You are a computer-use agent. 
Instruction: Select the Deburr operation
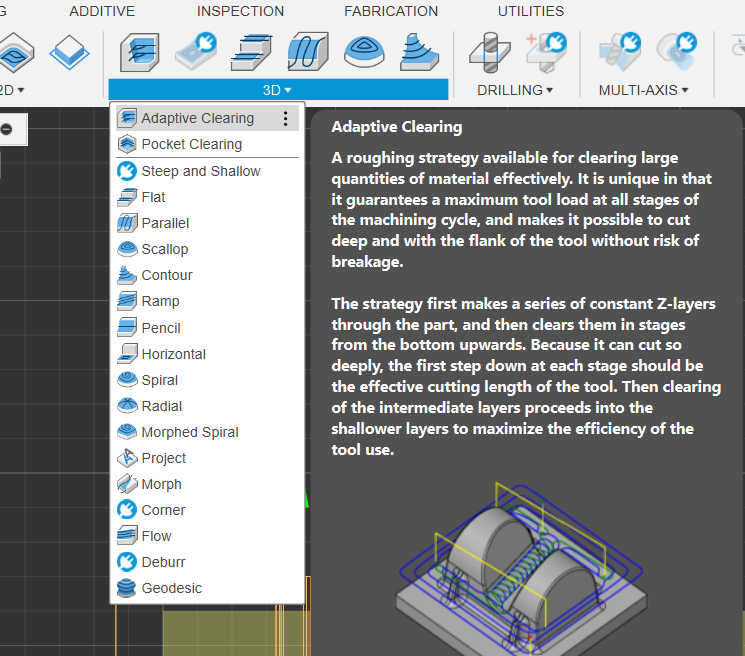[x=163, y=562]
